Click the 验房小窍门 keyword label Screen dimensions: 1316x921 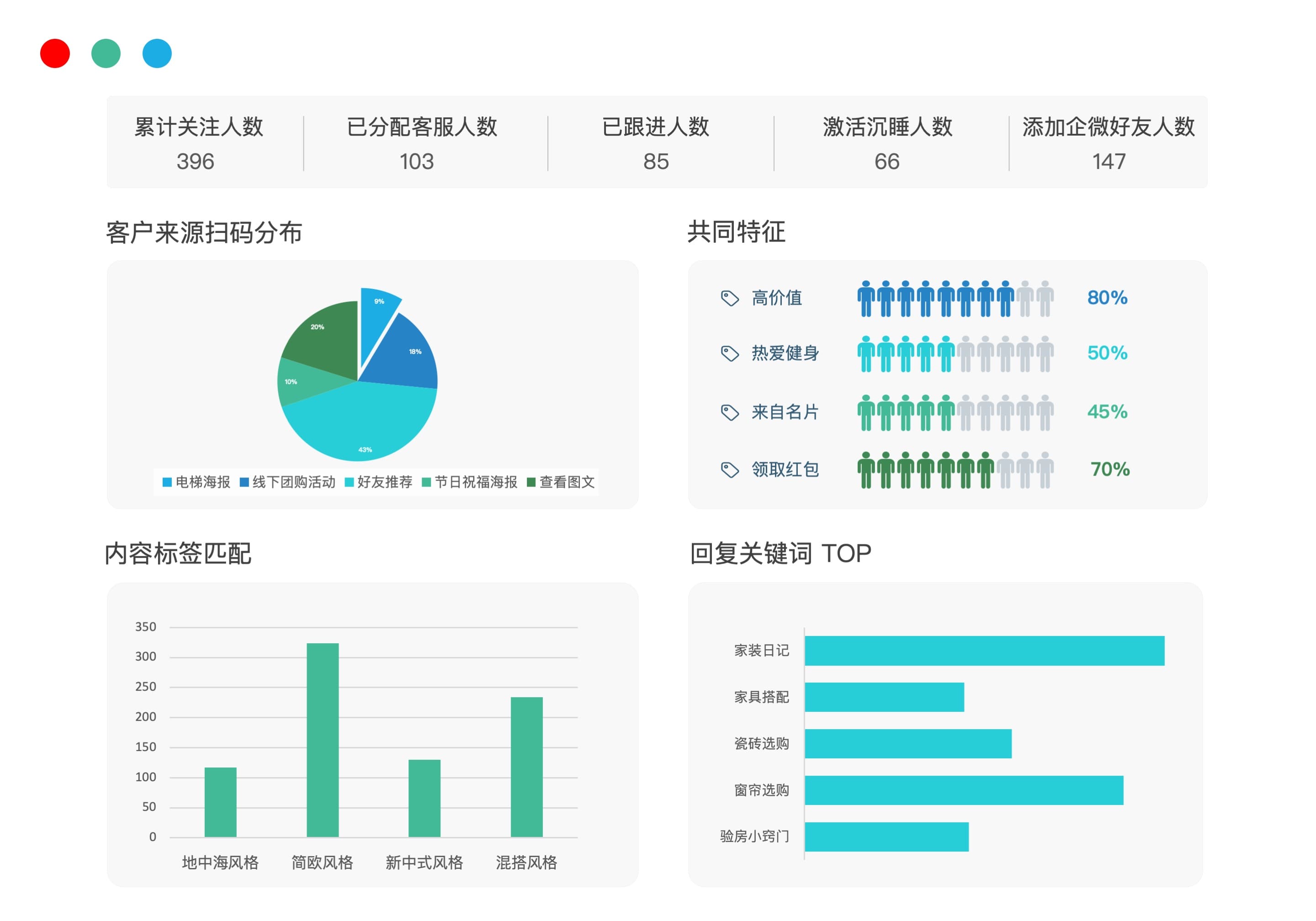click(x=755, y=837)
